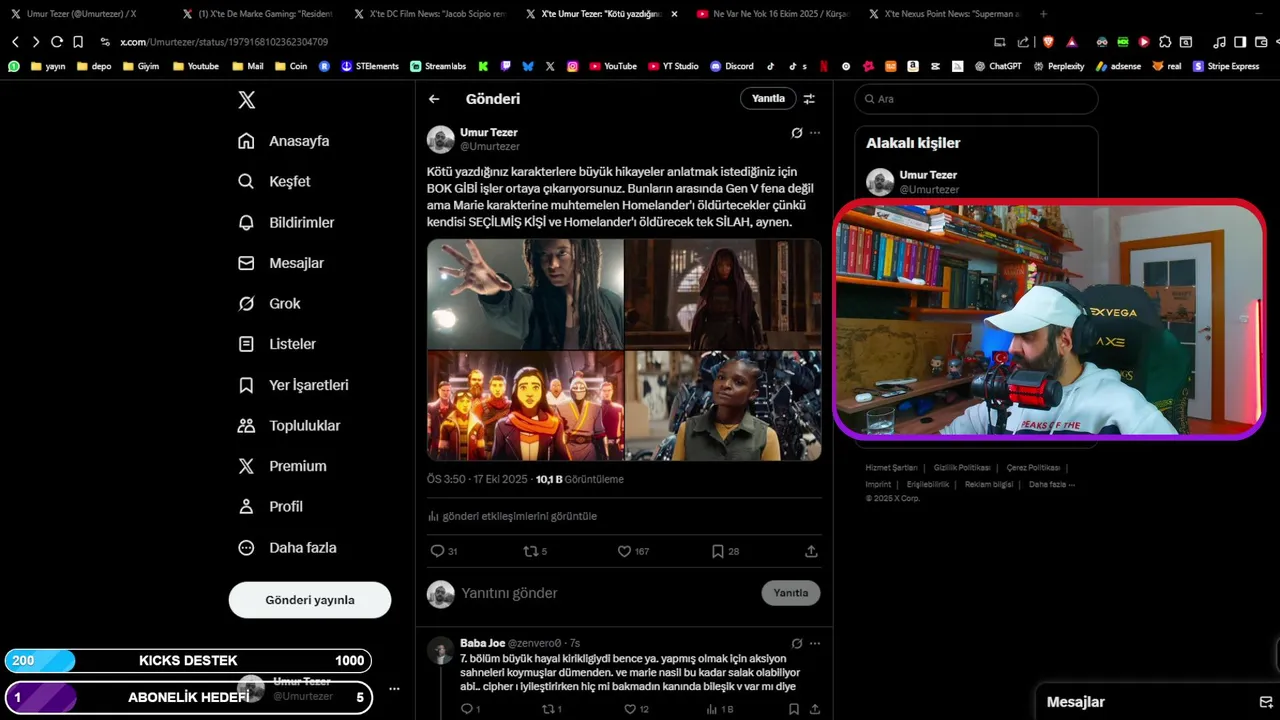Click the site settings icon in address bar
The width and height of the screenshot is (1280, 720).
point(105,42)
